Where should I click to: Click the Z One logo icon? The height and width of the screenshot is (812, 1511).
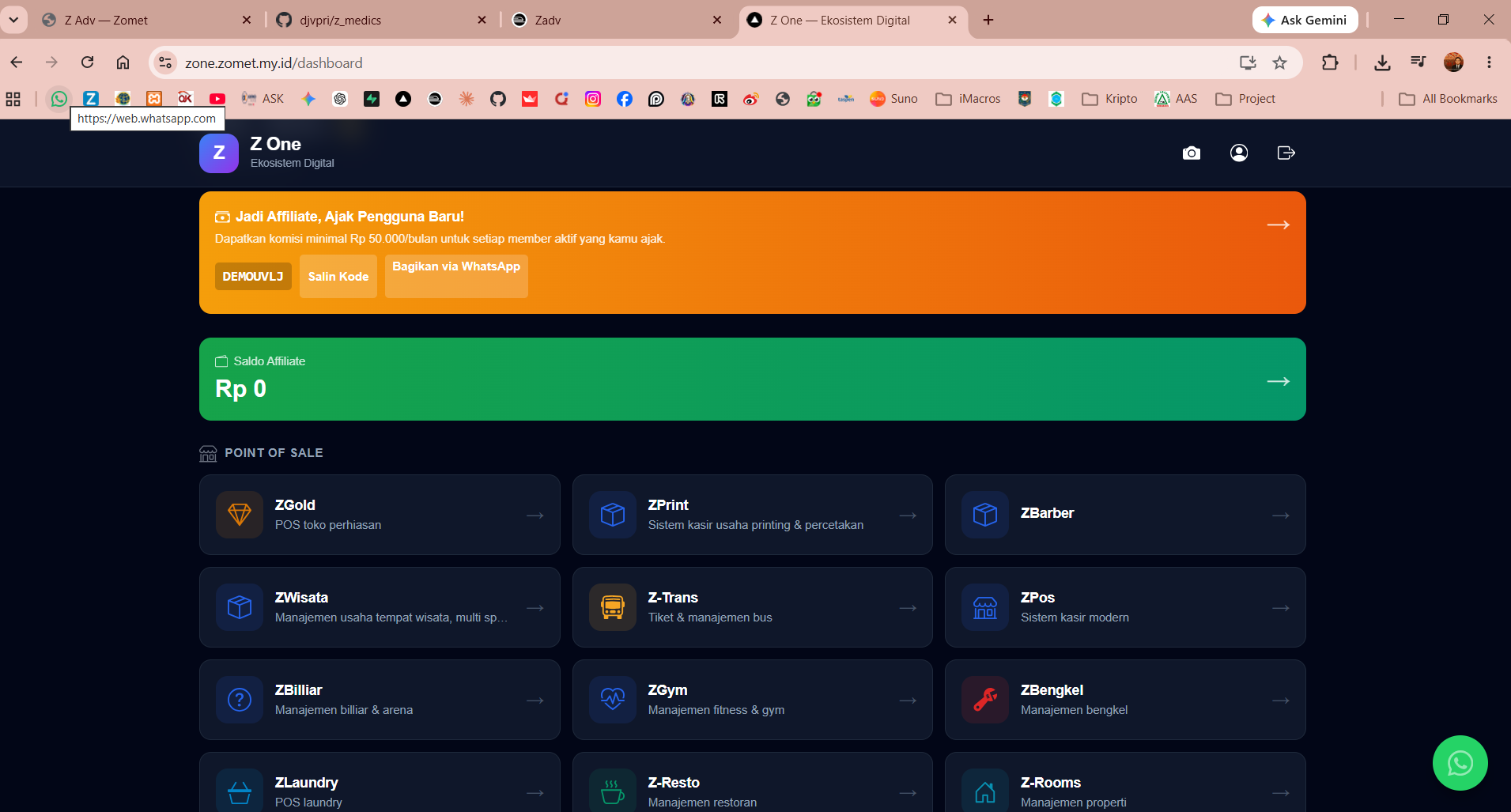coord(219,153)
